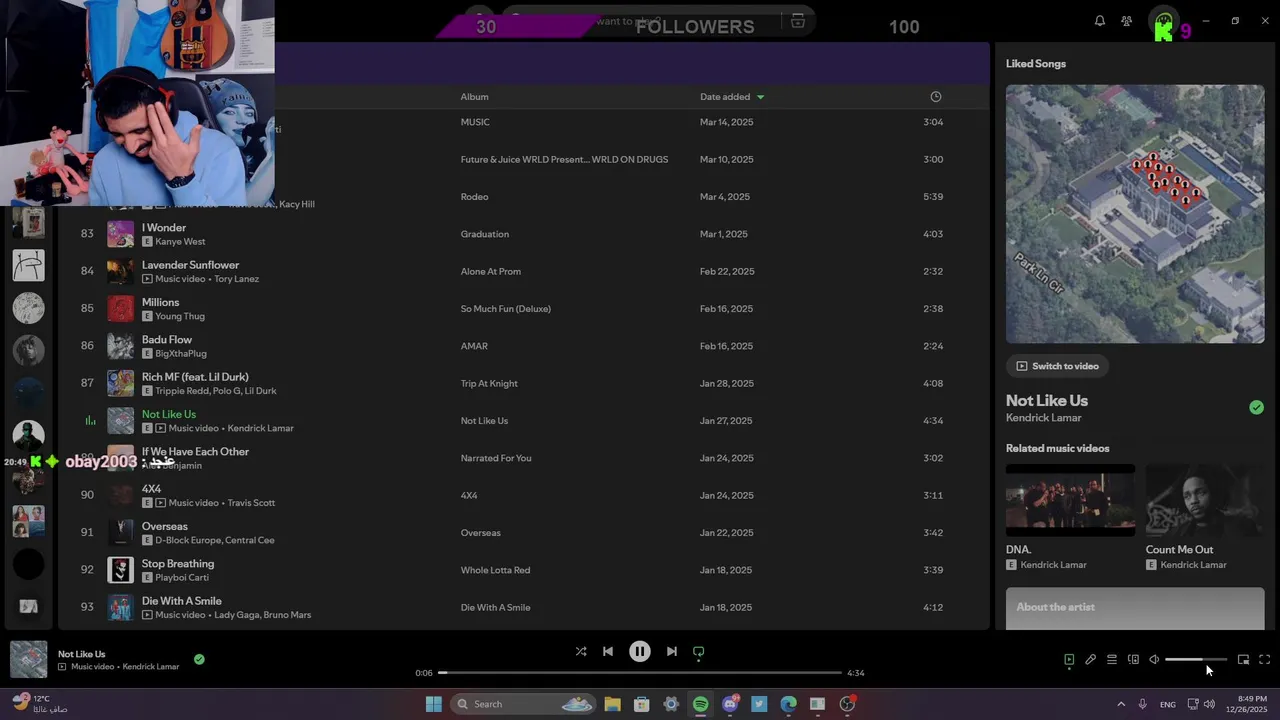Select the Lavender Sunflower track
Viewport: 1280px width, 720px height.
pyautogui.click(x=524, y=271)
